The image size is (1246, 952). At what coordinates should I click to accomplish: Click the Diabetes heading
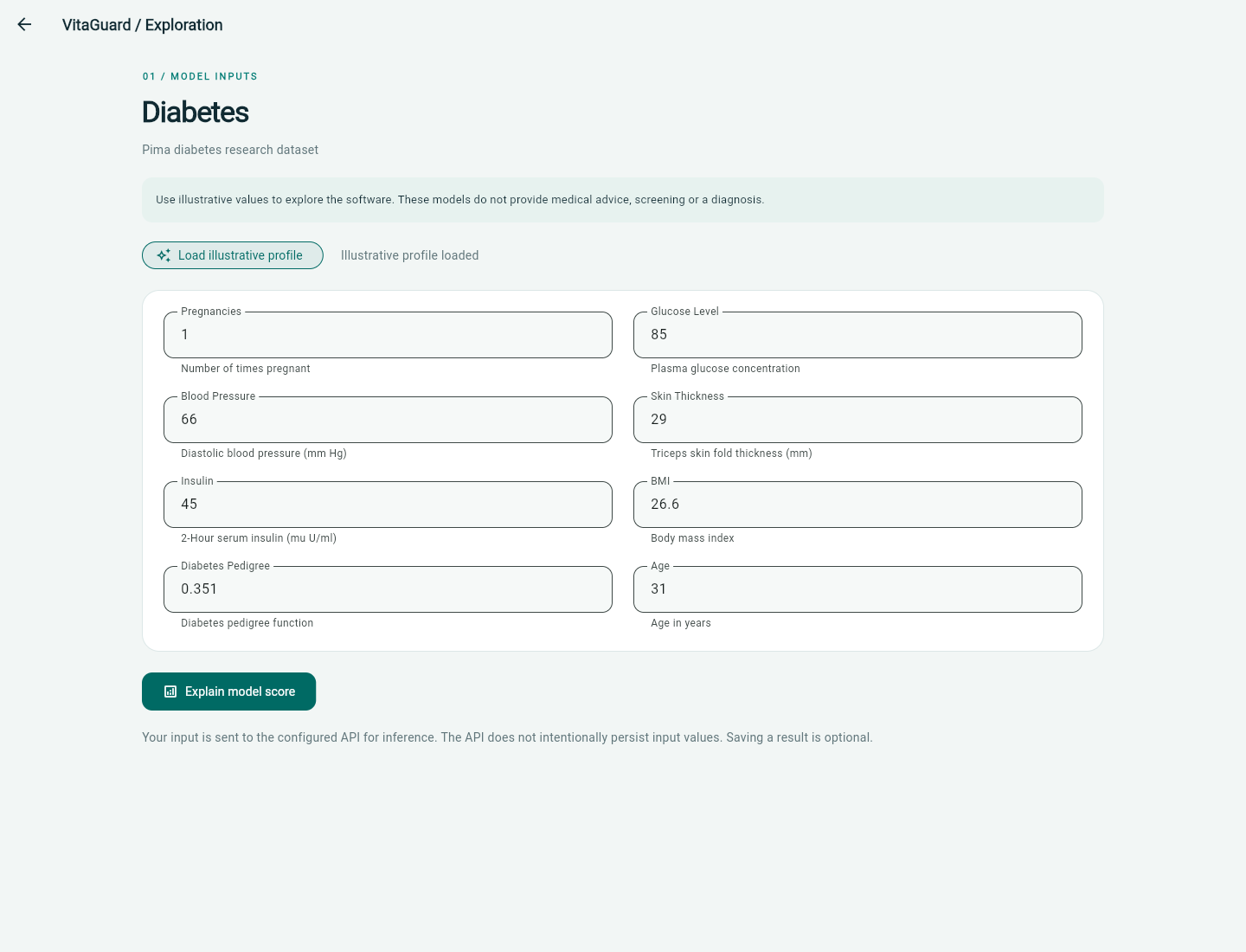196,113
